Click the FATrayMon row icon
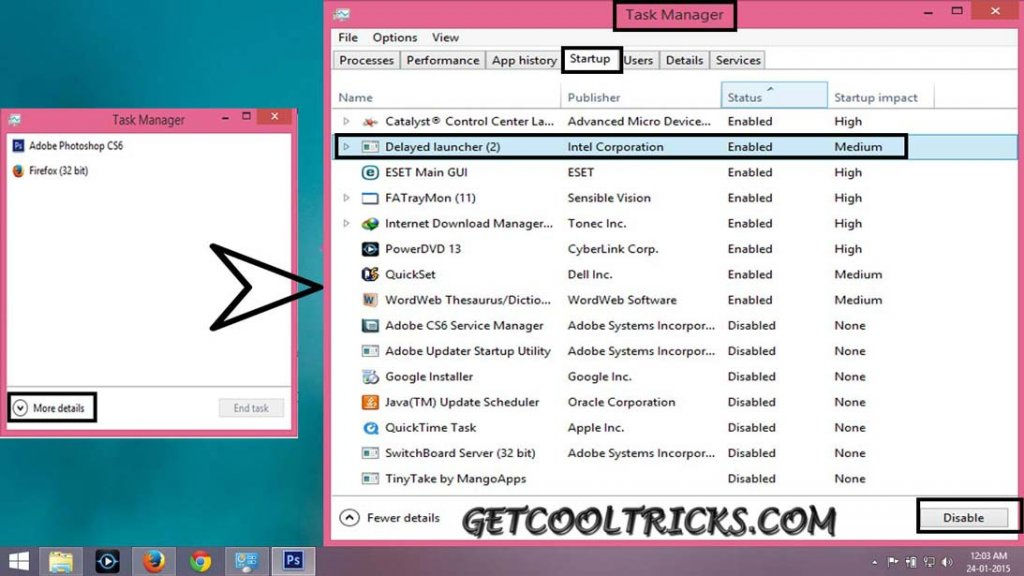The height and width of the screenshot is (576, 1024). coord(370,198)
